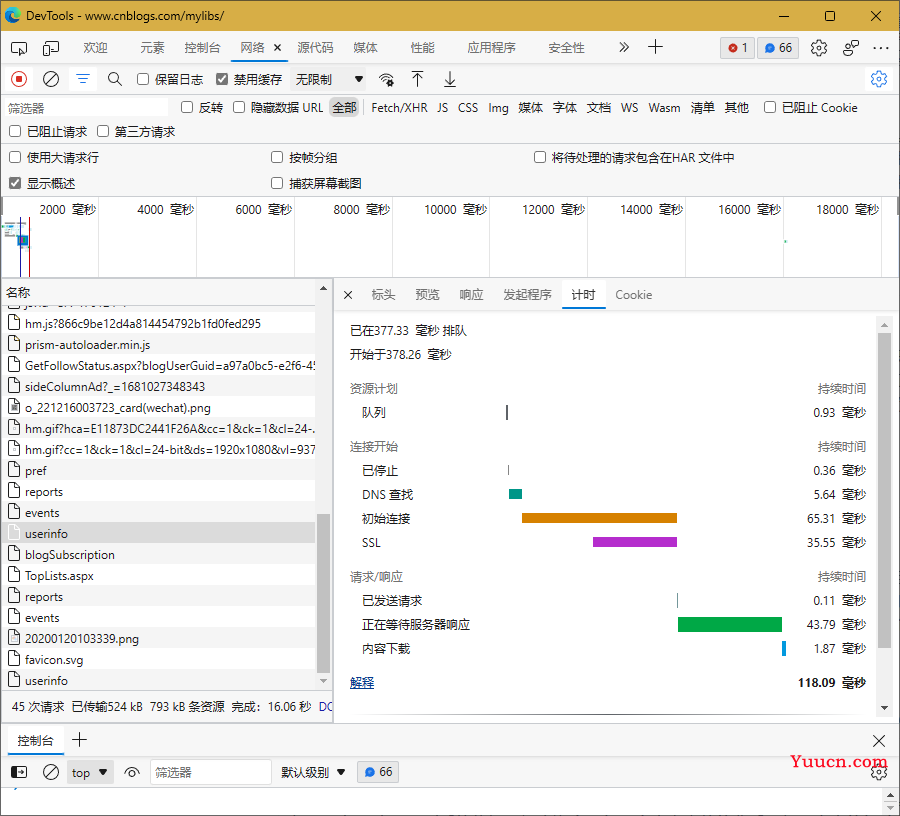The image size is (900, 816).
Task: Open the 标头 details tab
Action: click(383, 295)
